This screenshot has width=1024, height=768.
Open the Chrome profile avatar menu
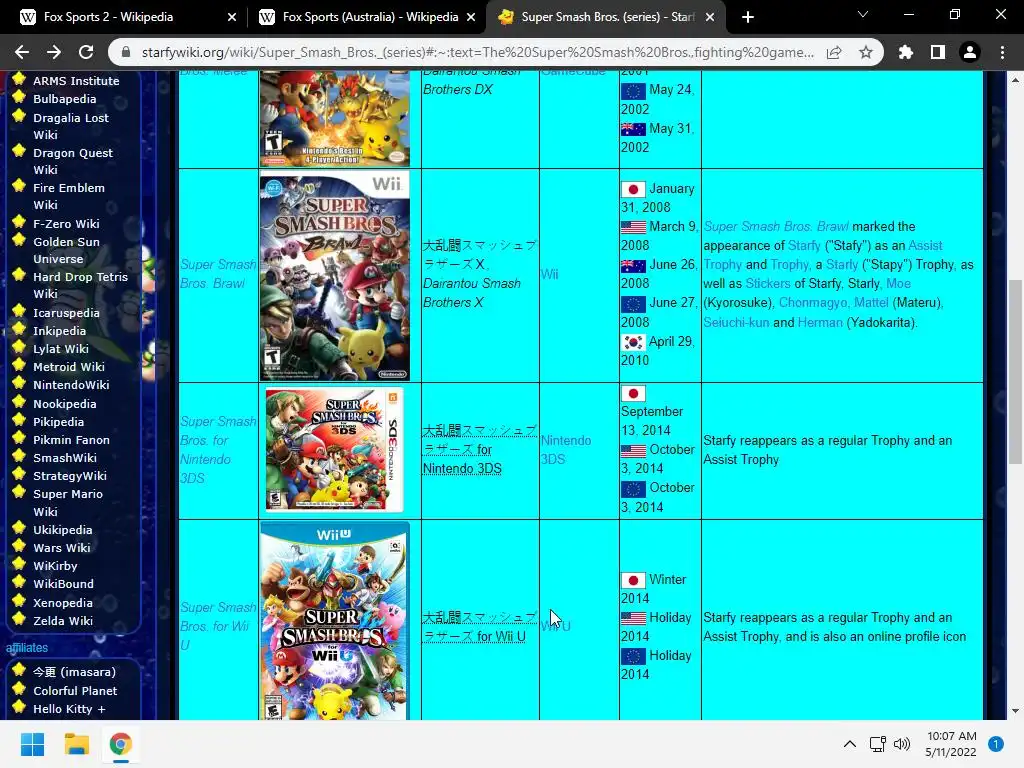(970, 52)
